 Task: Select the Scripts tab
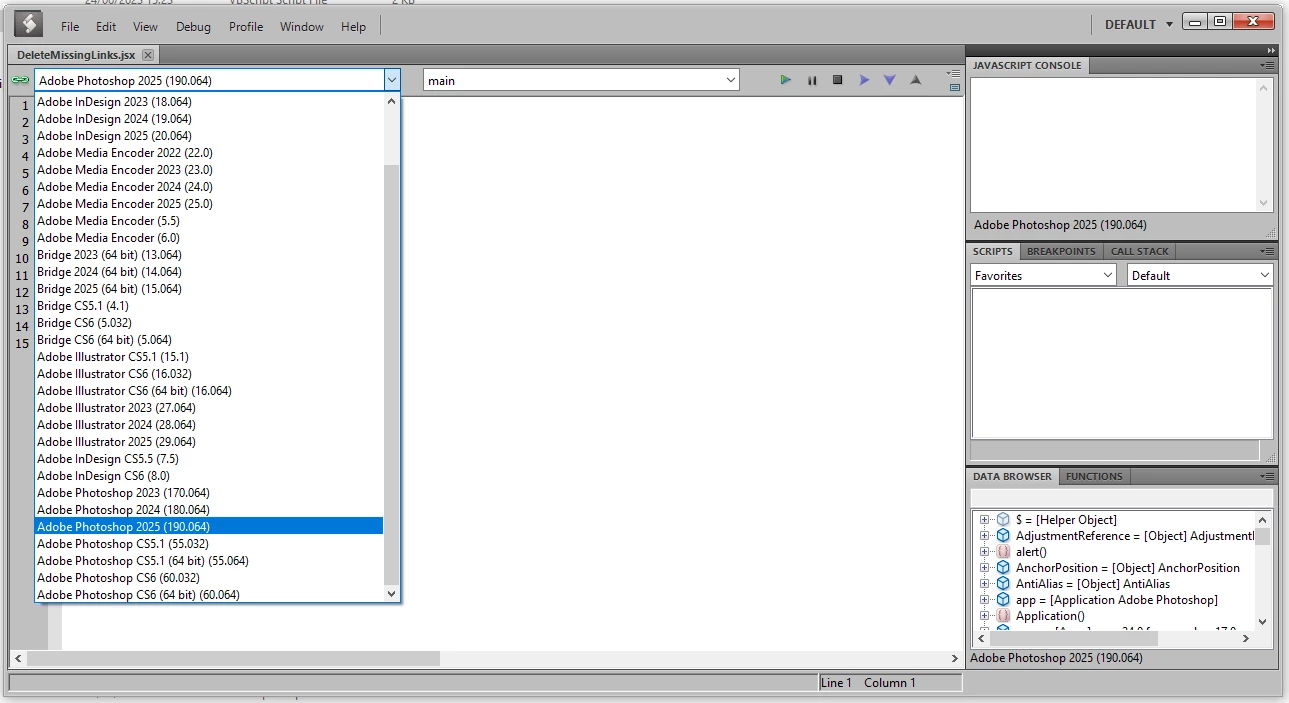(993, 251)
